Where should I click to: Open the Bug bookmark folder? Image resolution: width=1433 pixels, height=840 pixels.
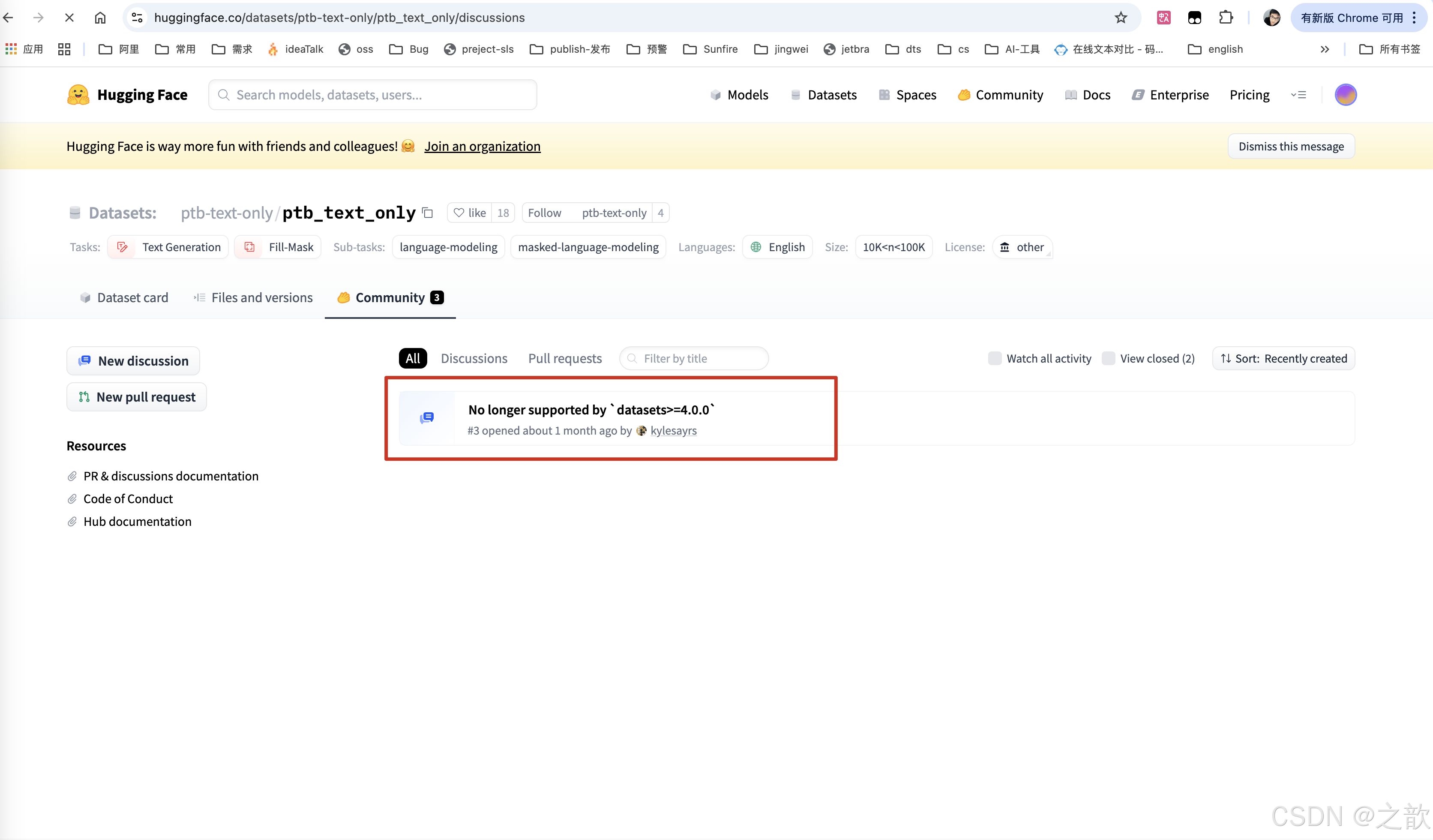pos(408,49)
